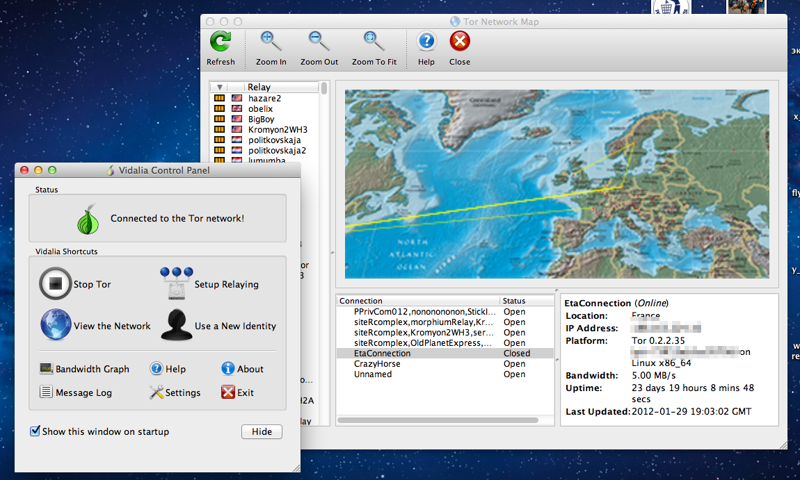800x480 pixels.
Task: Open Setup Relaying shortcut
Action: click(x=177, y=284)
